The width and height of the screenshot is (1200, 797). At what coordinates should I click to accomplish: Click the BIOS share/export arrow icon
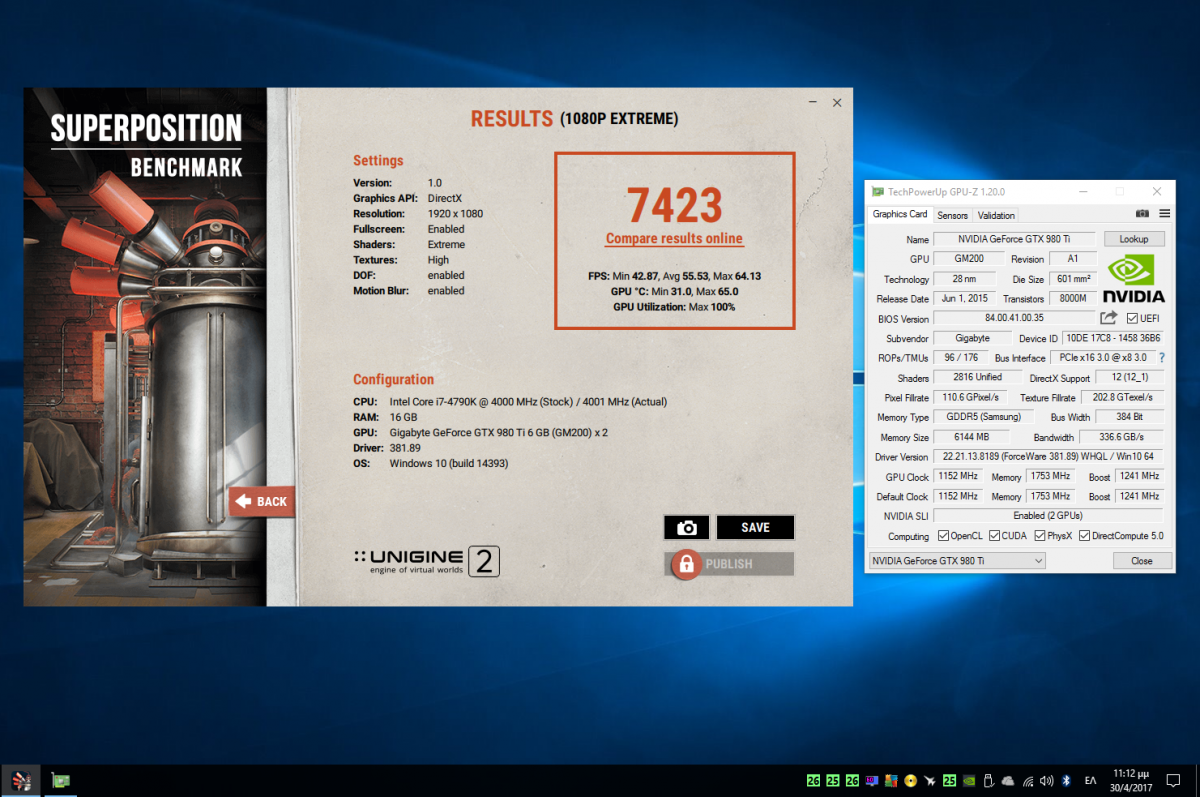point(1109,318)
